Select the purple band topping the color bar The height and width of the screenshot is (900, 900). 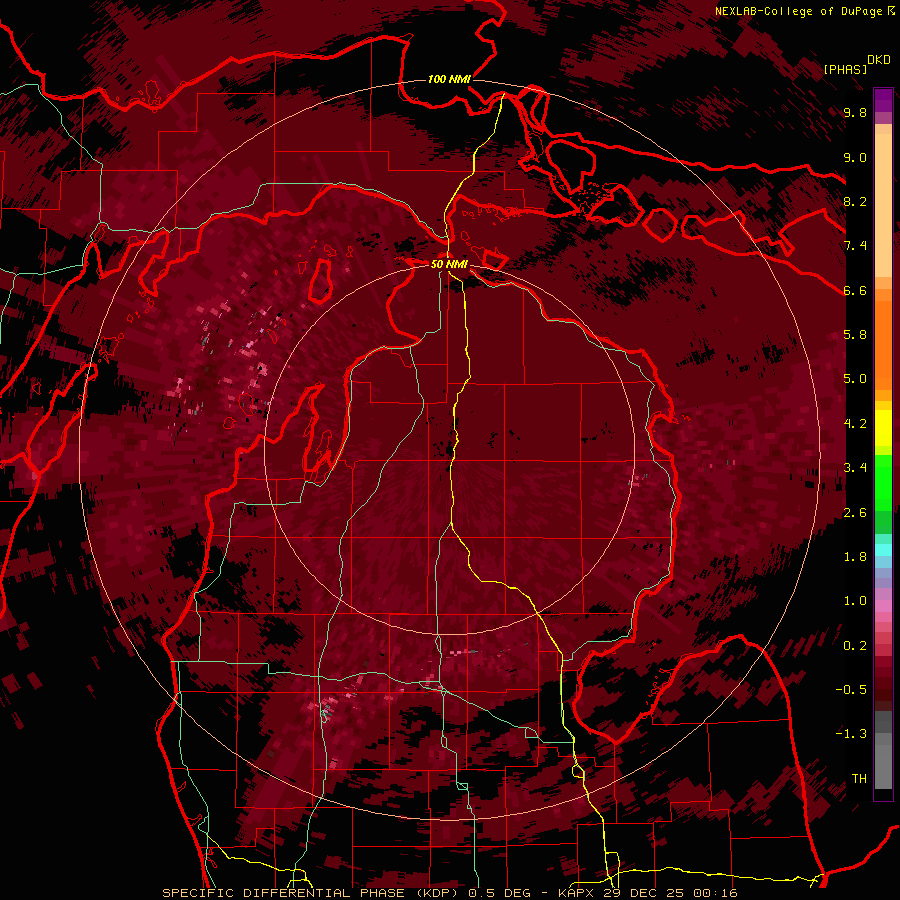tap(883, 100)
